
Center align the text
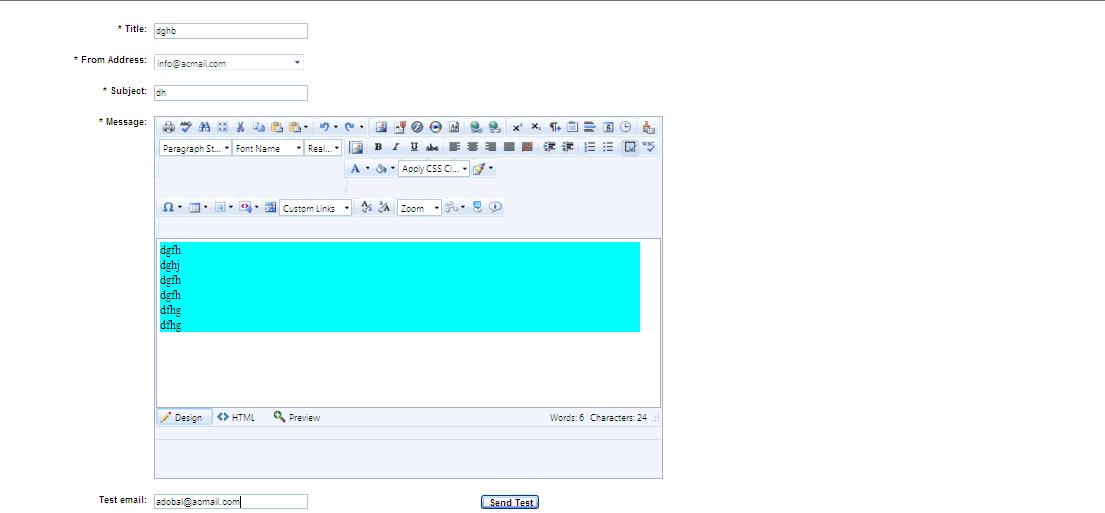pos(472,147)
